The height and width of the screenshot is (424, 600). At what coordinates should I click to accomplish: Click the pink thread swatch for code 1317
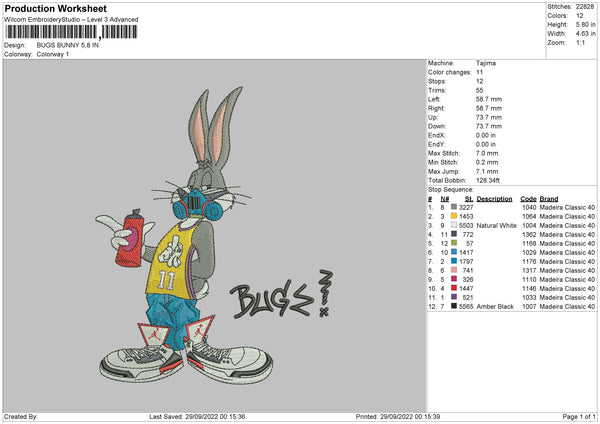[x=454, y=270]
